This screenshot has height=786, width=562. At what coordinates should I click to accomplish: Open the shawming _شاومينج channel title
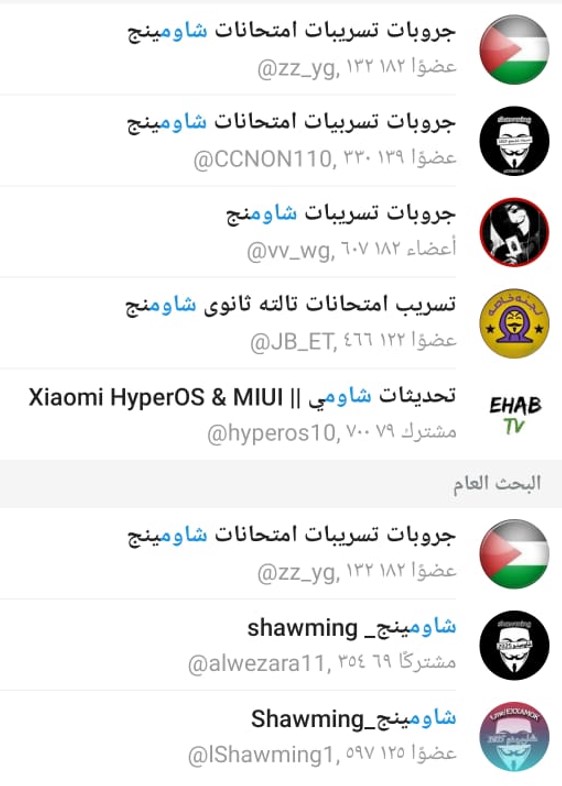click(352, 628)
